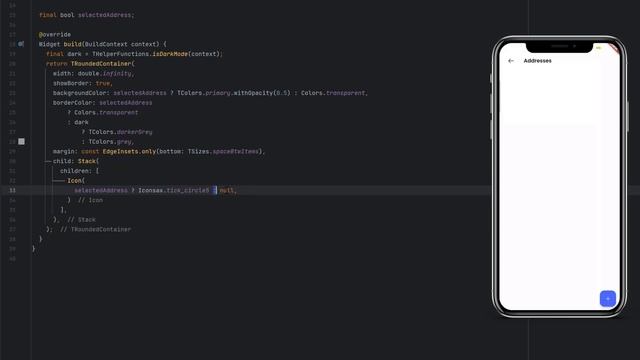Tap the back arrow beside Addresses
Image resolution: width=640 pixels, height=360 pixels.
(x=511, y=60)
